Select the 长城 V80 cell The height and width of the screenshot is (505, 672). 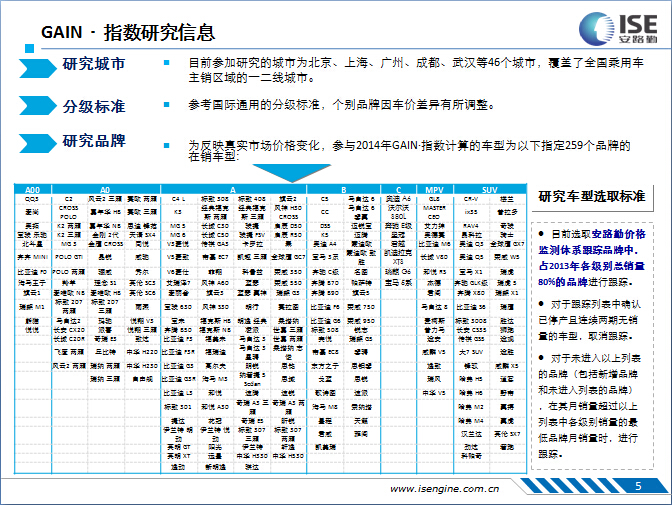pos(434,257)
